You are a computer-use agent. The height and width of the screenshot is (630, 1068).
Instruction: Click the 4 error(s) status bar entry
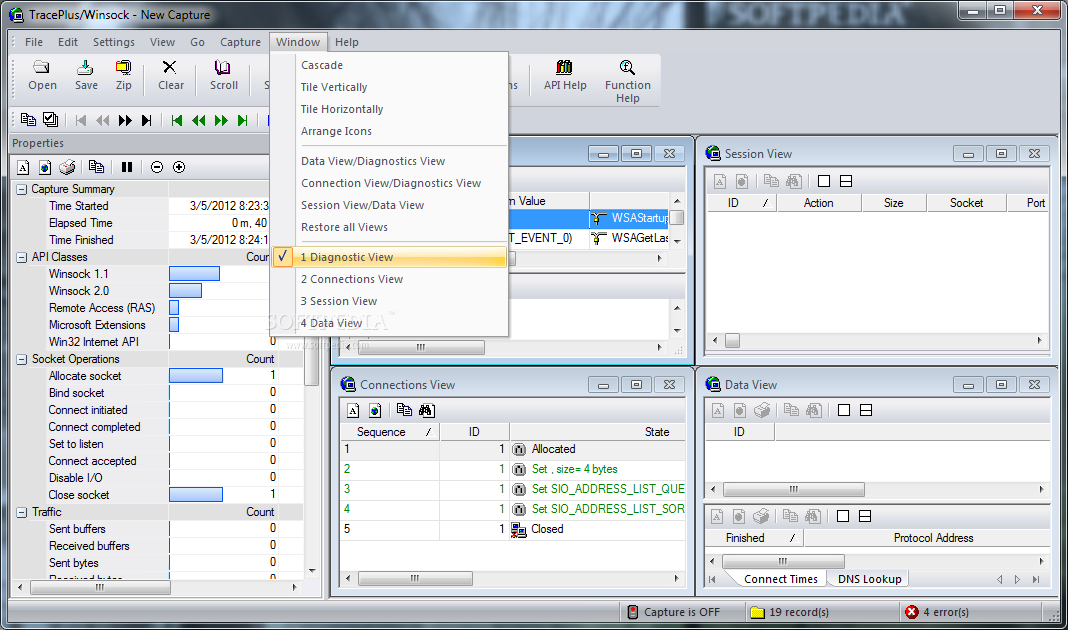point(937,612)
